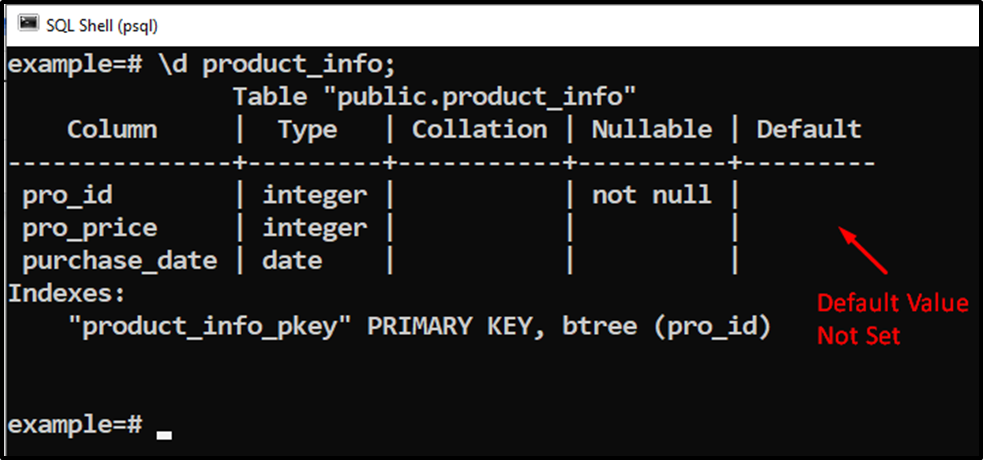Select the Type header text
The image size is (983, 460).
(x=308, y=130)
